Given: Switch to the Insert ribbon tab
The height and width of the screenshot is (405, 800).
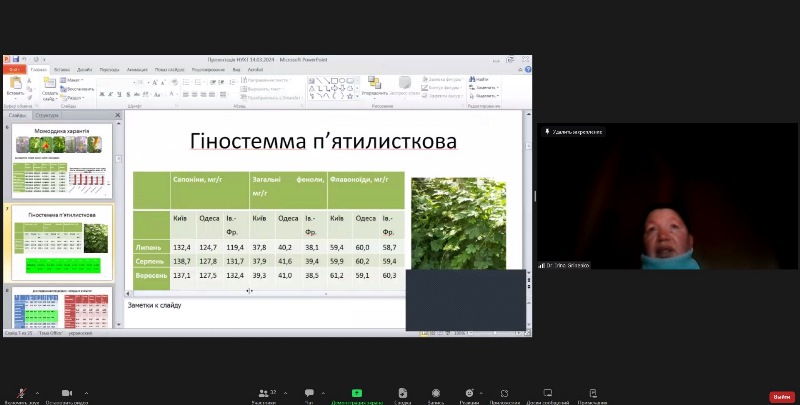Looking at the screenshot, I should point(62,70).
